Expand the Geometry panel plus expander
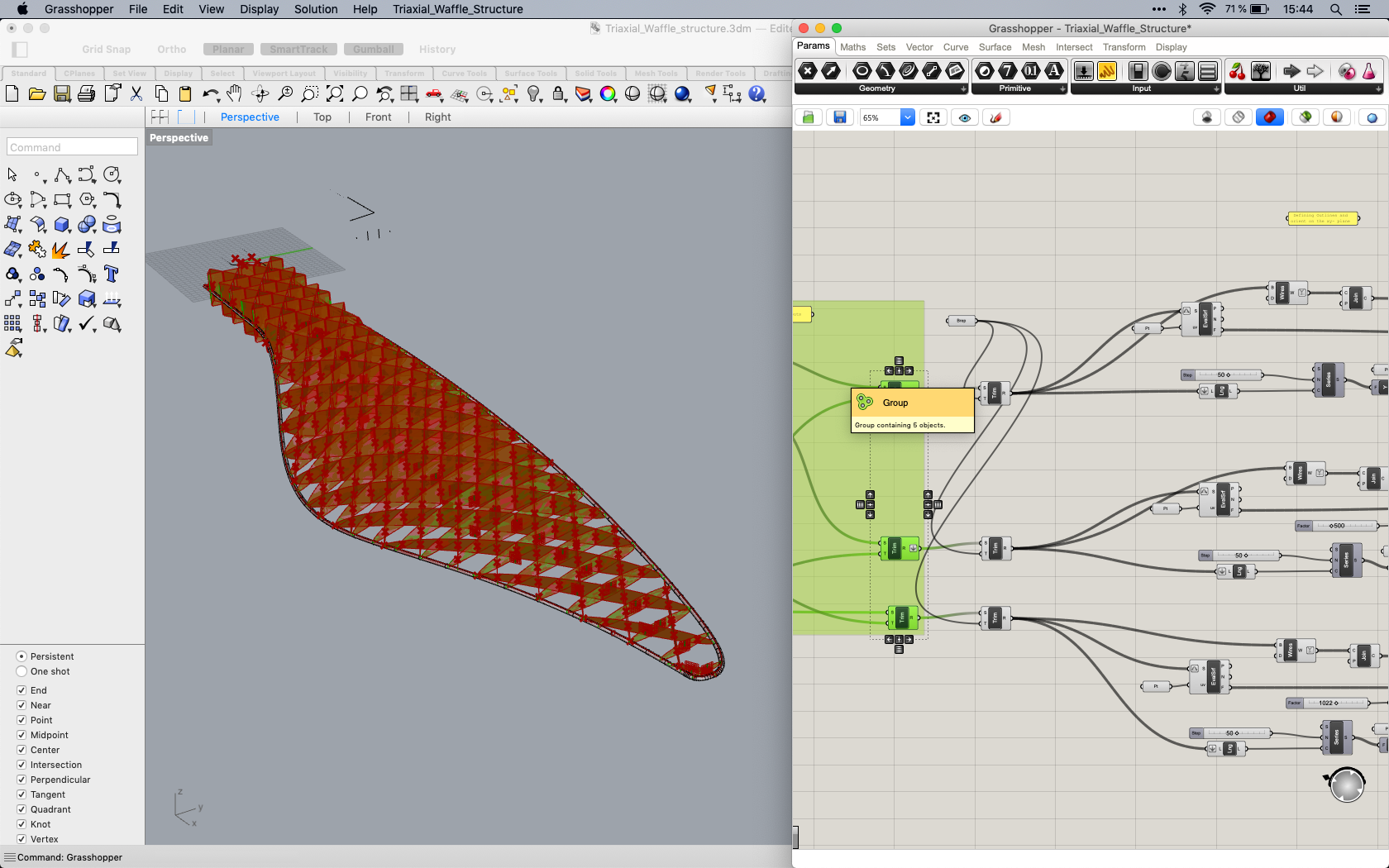Screen dimensions: 1389x868 tap(963, 88)
